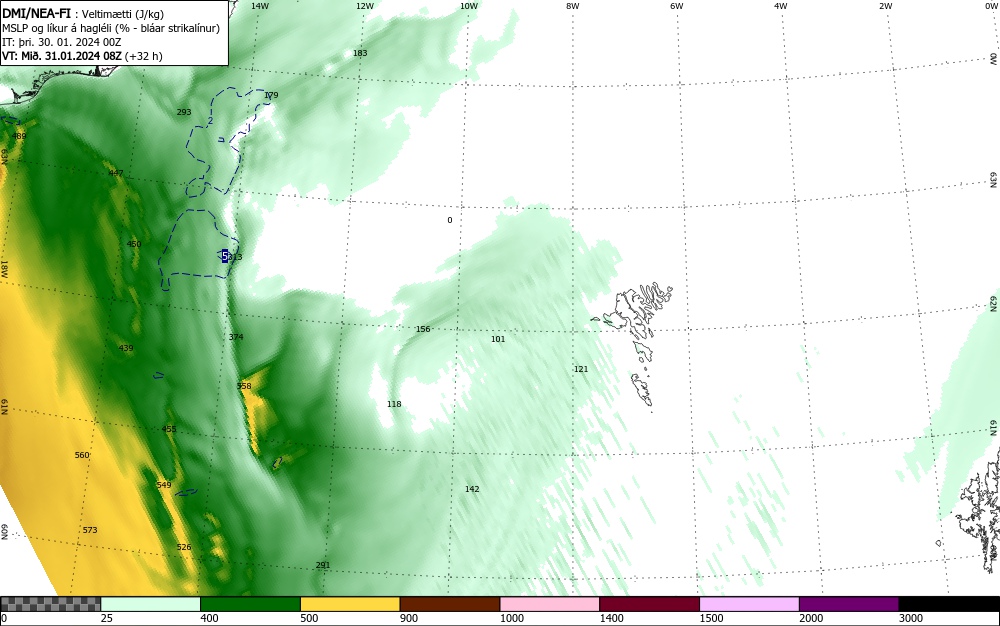Click the 12W longitude label
1000x626 pixels.
(364, 6)
